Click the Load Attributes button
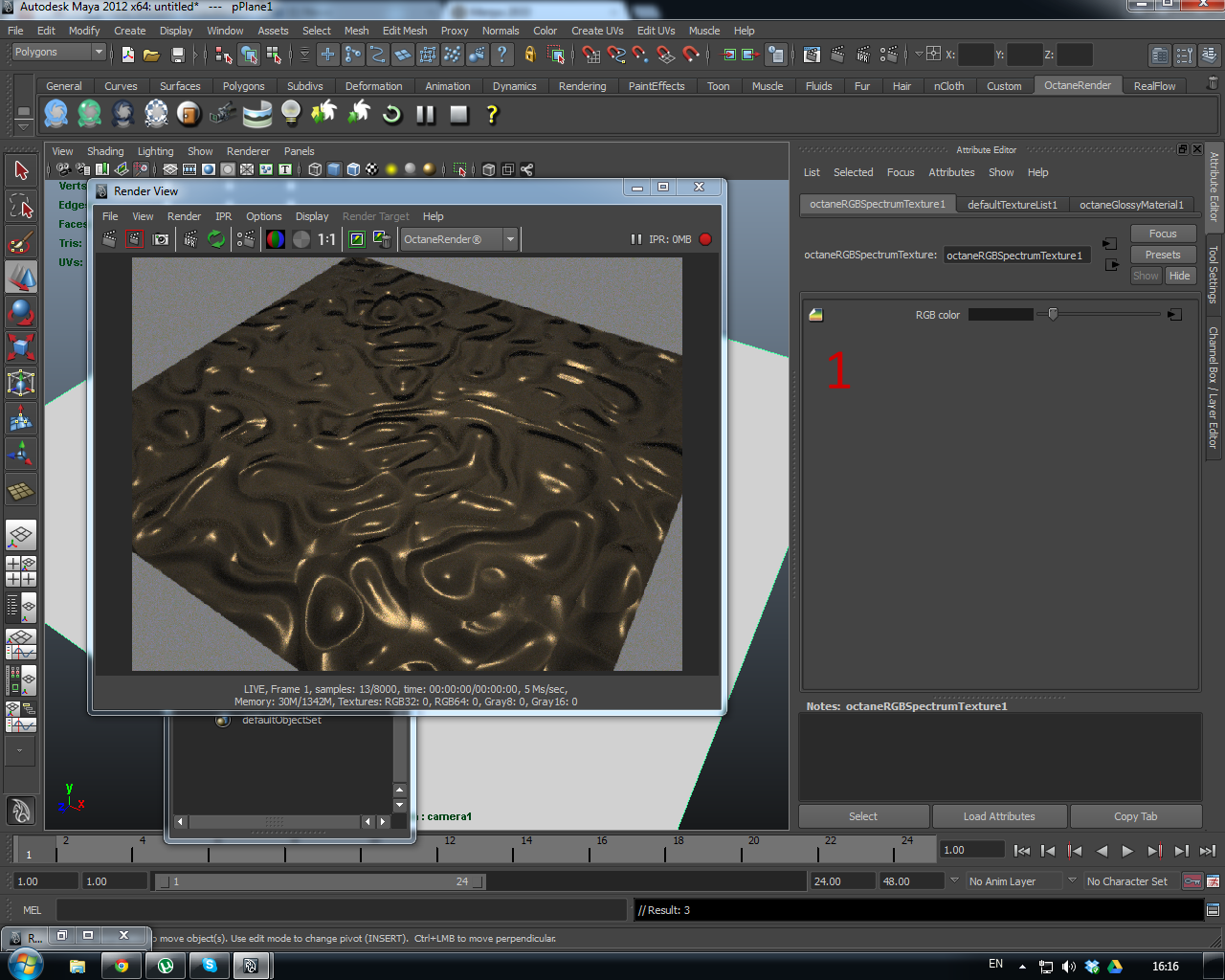The image size is (1225, 980). point(998,816)
